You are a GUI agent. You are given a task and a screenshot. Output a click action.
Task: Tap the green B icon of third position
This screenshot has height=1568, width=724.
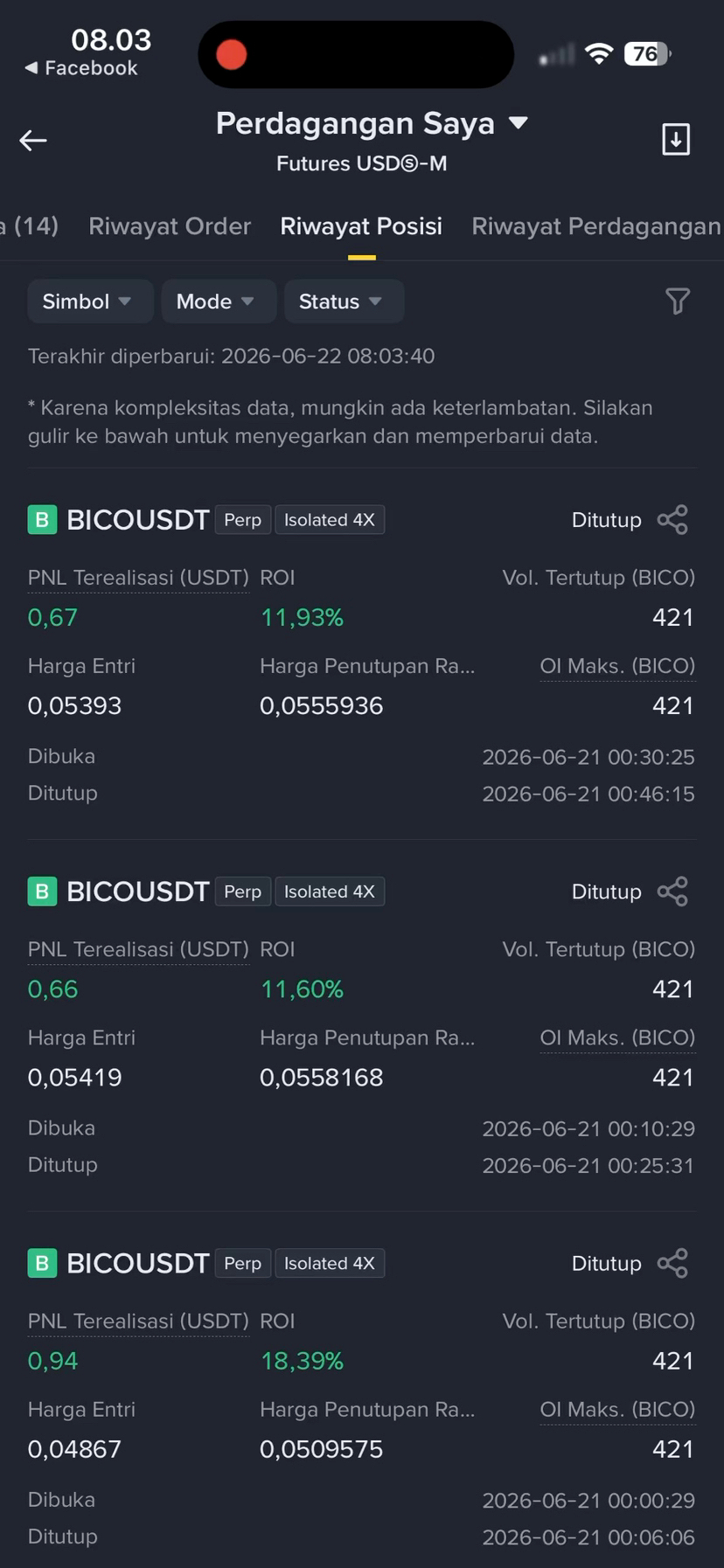pyautogui.click(x=42, y=1263)
